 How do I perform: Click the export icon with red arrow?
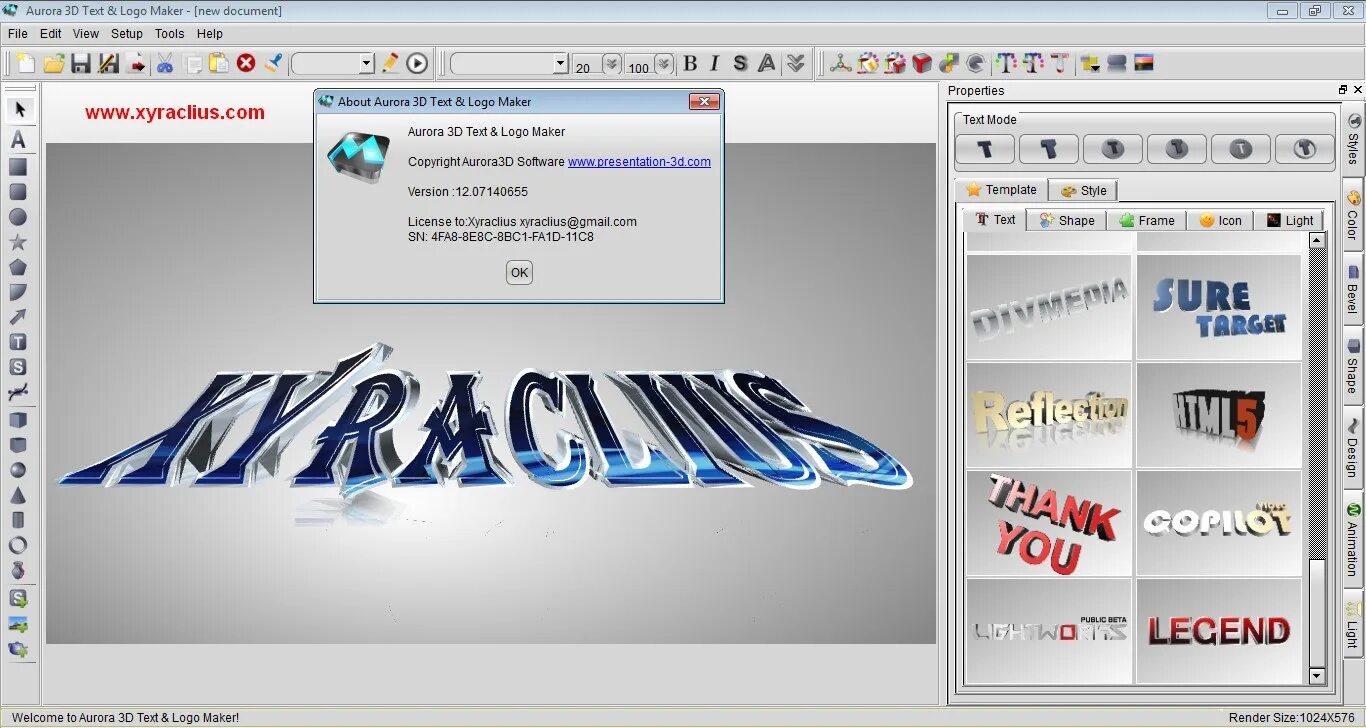pos(137,64)
